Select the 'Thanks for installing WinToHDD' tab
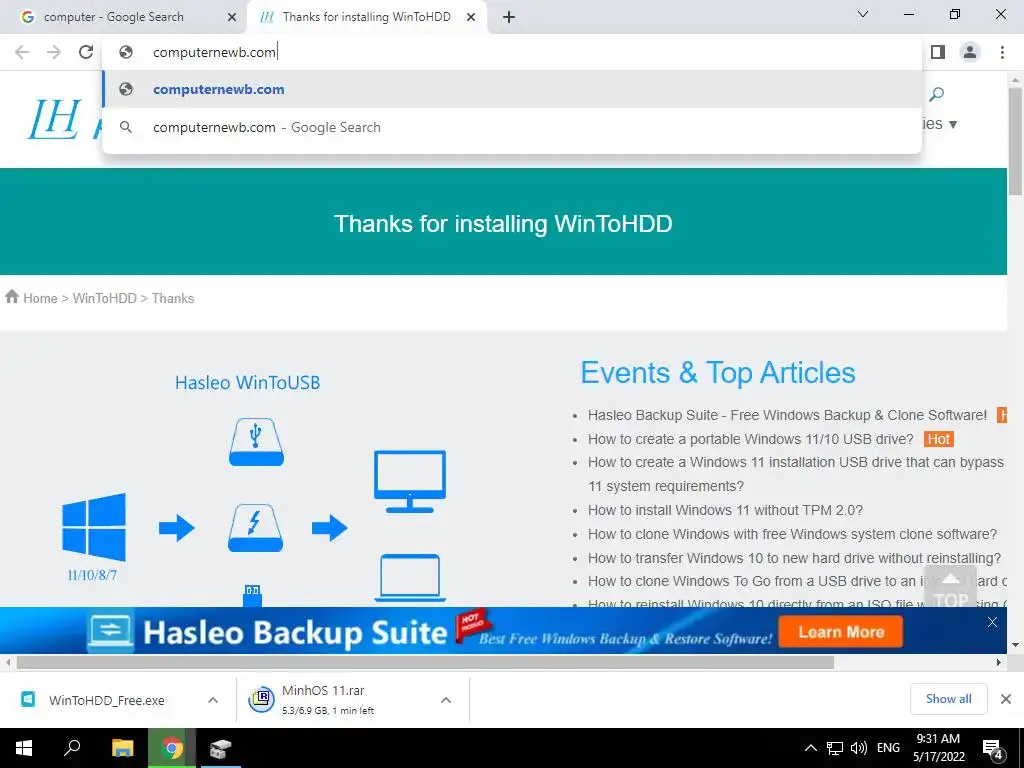Viewport: 1024px width, 768px height. click(366, 17)
